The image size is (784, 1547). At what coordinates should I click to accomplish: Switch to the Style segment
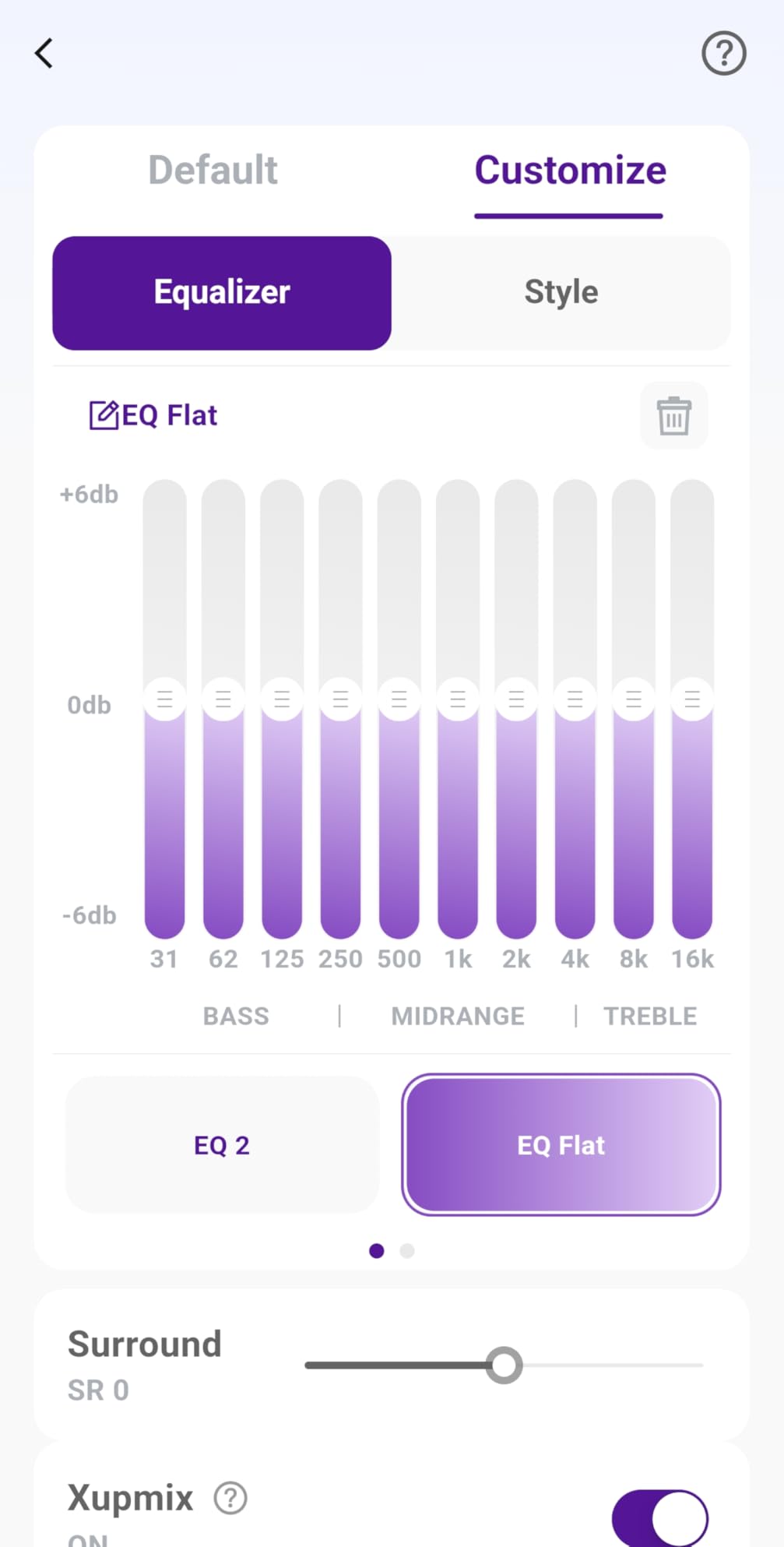click(x=561, y=293)
